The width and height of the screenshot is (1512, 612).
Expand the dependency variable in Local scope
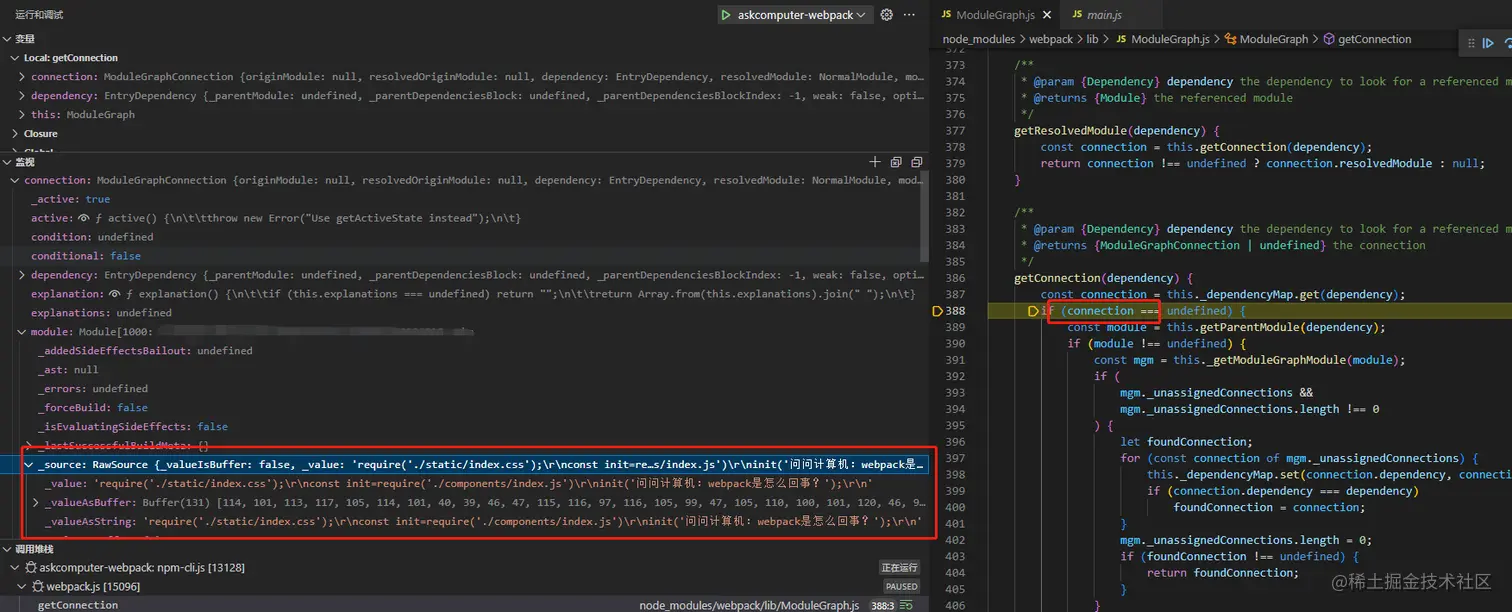23,96
